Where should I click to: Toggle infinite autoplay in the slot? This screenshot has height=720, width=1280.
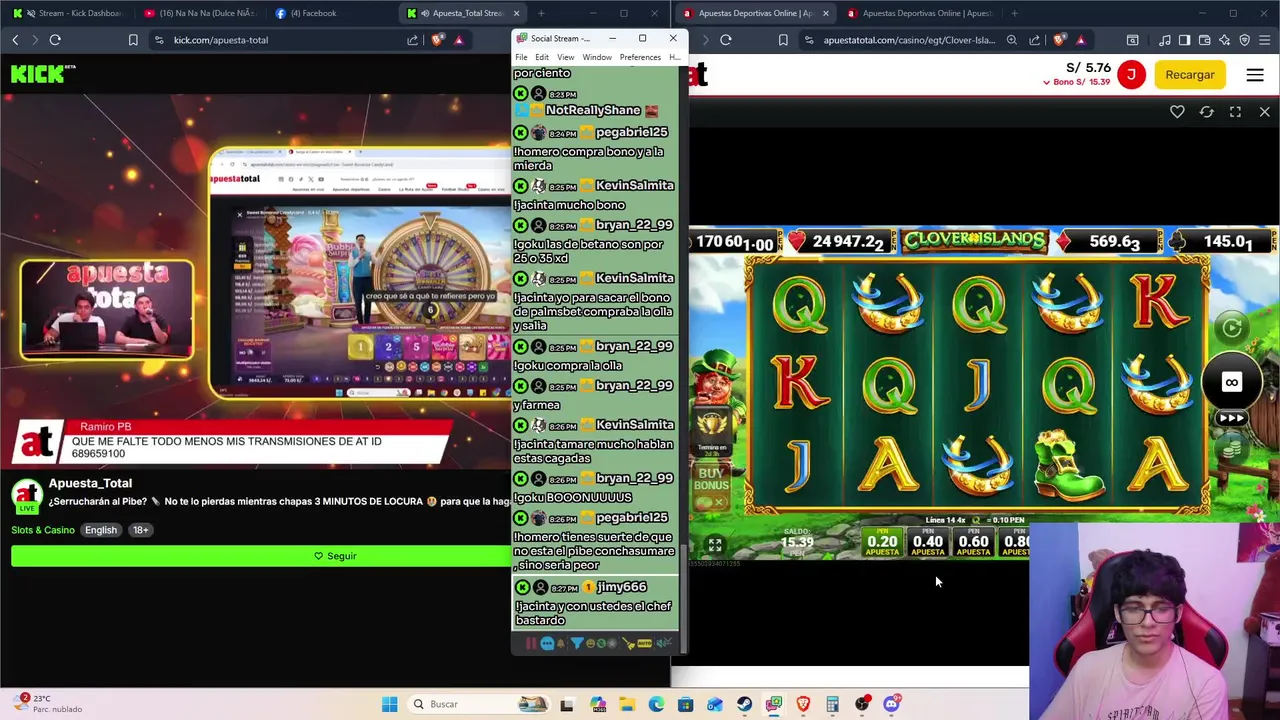1232,382
